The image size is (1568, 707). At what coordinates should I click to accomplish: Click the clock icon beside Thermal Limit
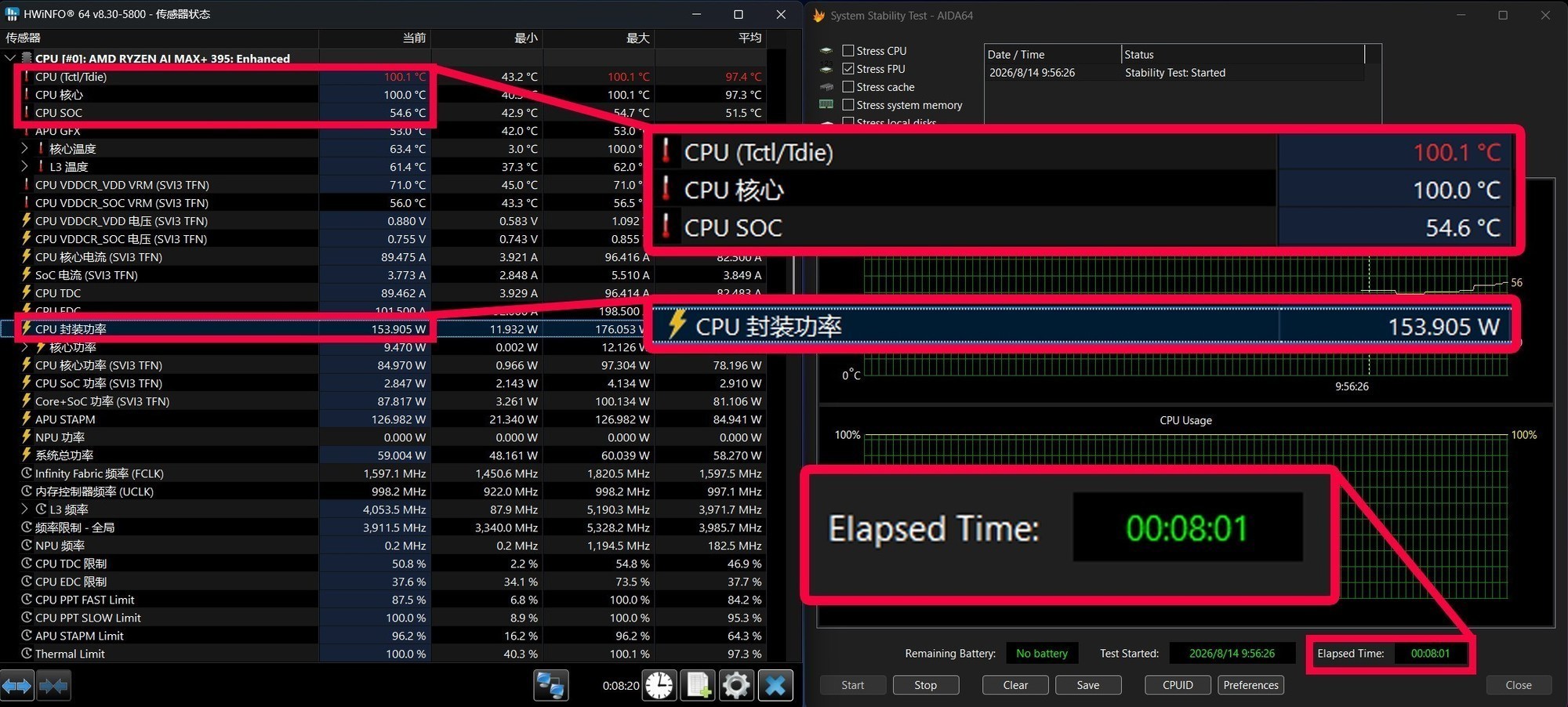point(27,654)
